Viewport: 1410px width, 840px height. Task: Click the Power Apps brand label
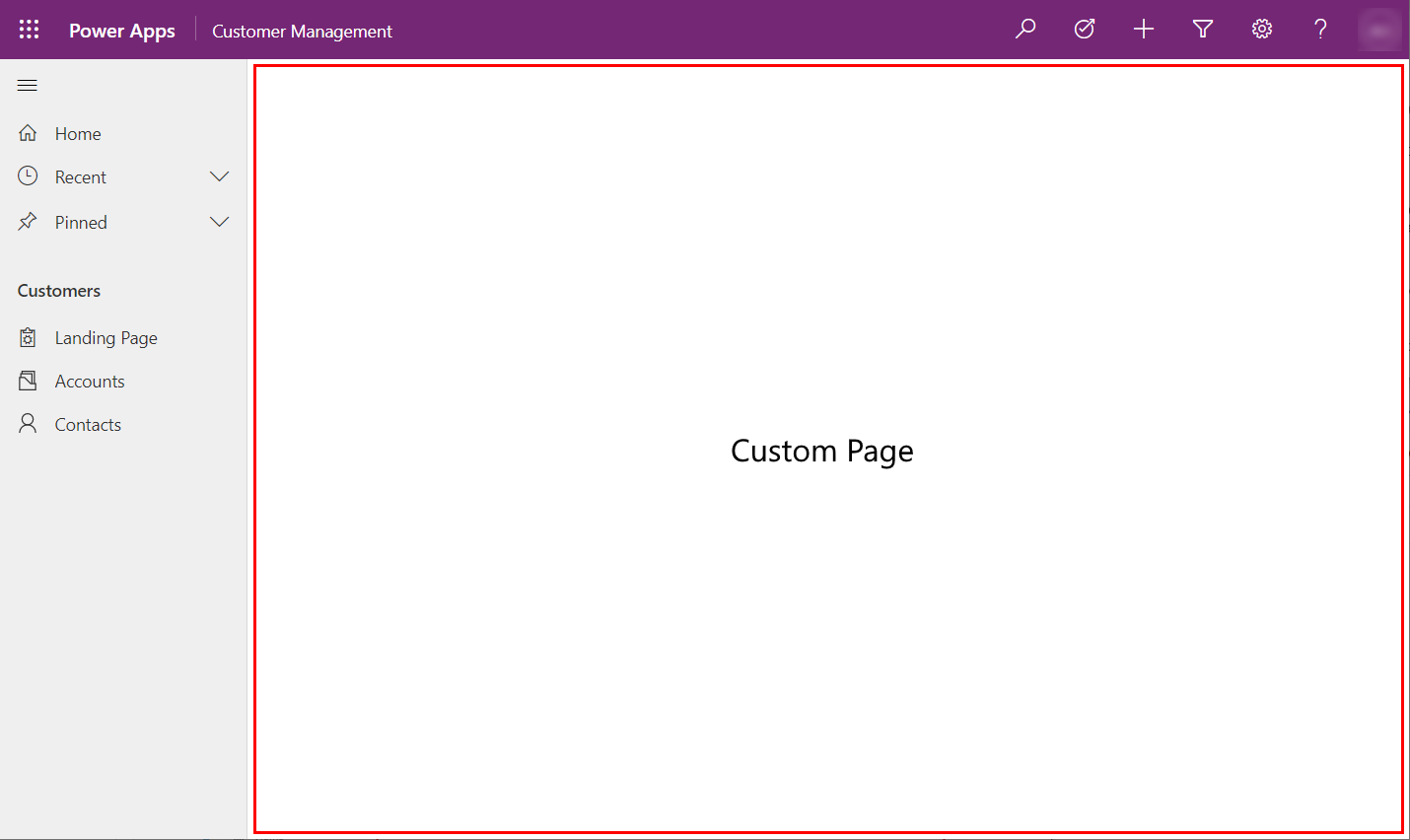coord(121,30)
